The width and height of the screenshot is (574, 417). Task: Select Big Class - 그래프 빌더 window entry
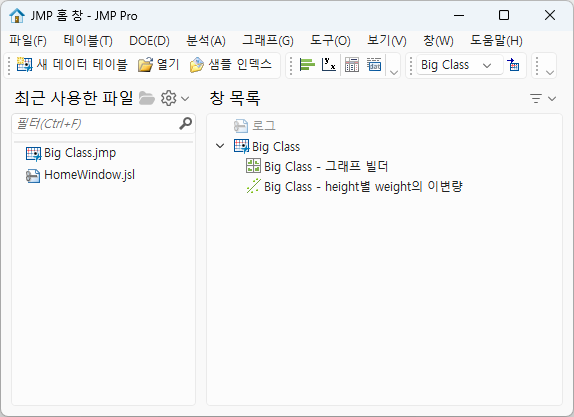pyautogui.click(x=317, y=166)
